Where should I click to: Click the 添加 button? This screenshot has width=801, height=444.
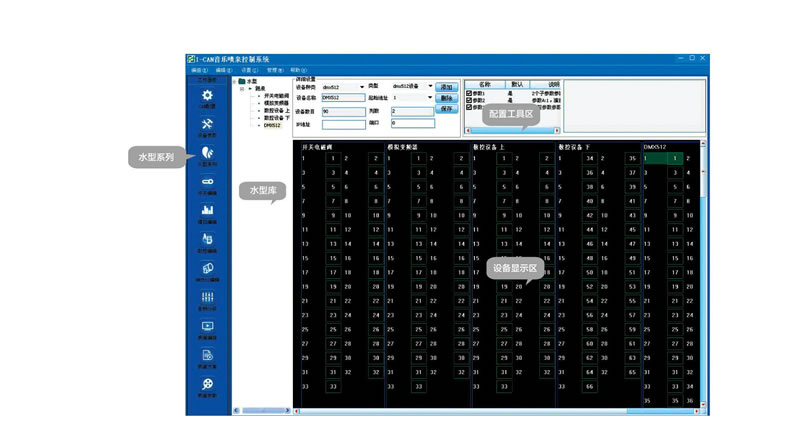point(446,87)
